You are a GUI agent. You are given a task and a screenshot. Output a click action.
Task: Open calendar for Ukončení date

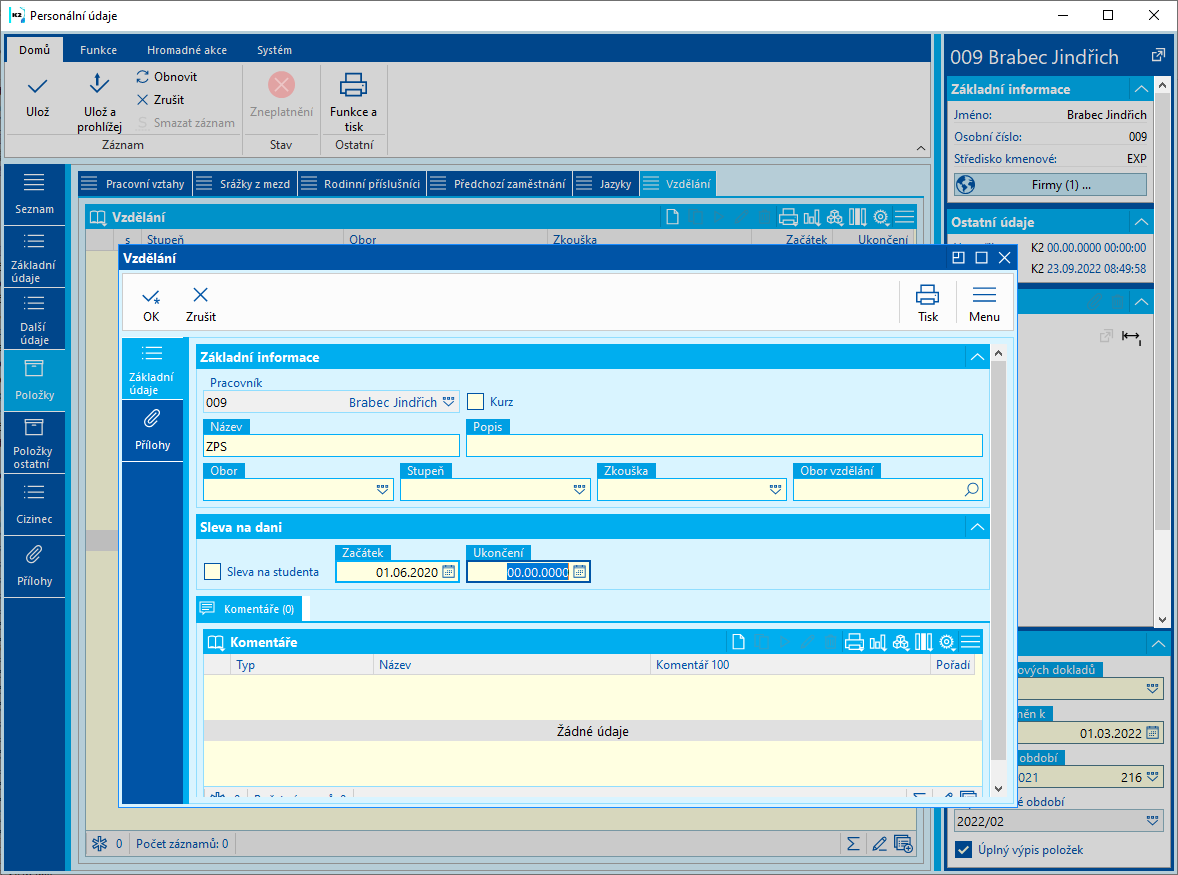coord(579,572)
